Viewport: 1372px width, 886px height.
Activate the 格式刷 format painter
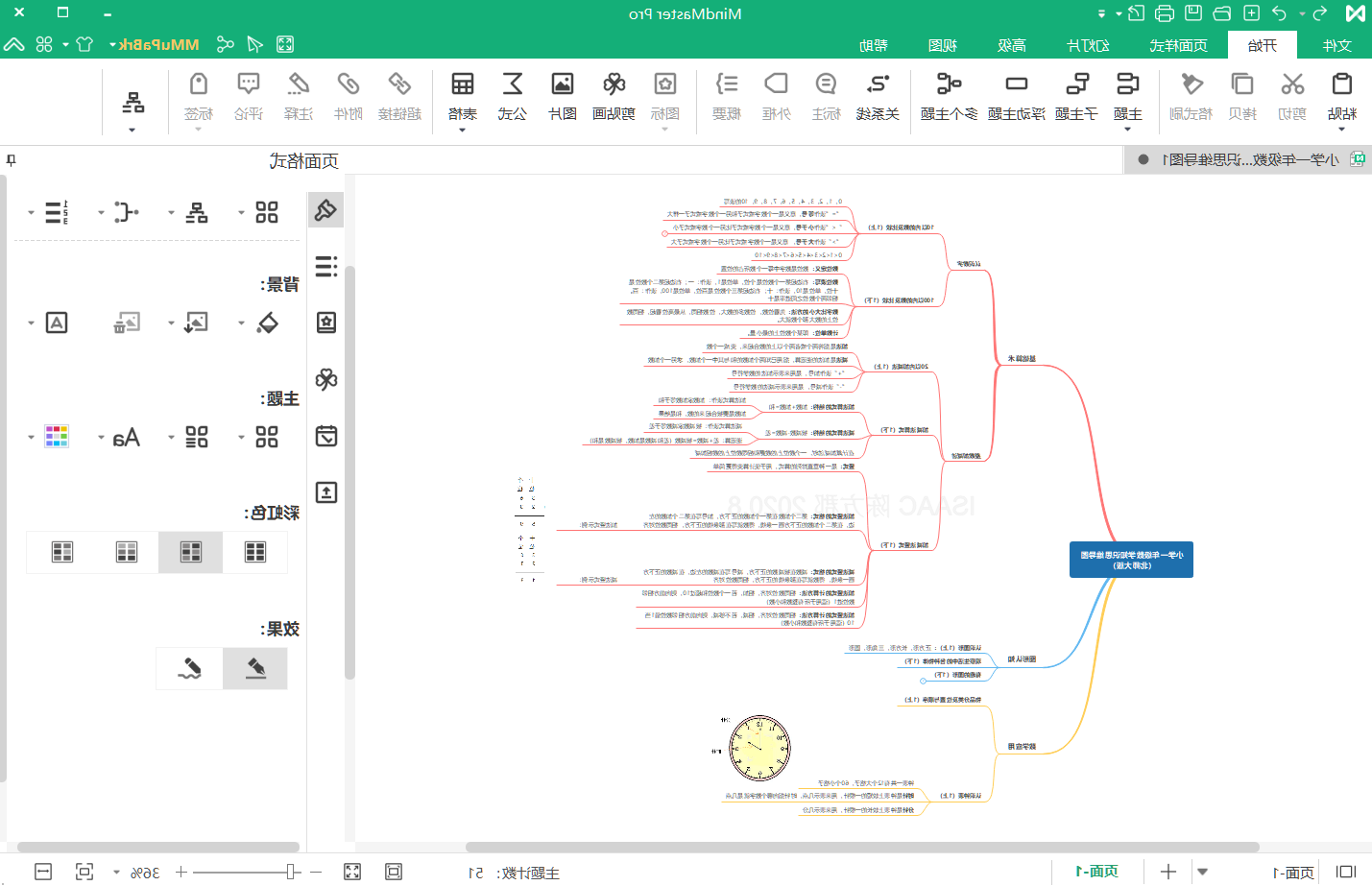pyautogui.click(x=1191, y=97)
